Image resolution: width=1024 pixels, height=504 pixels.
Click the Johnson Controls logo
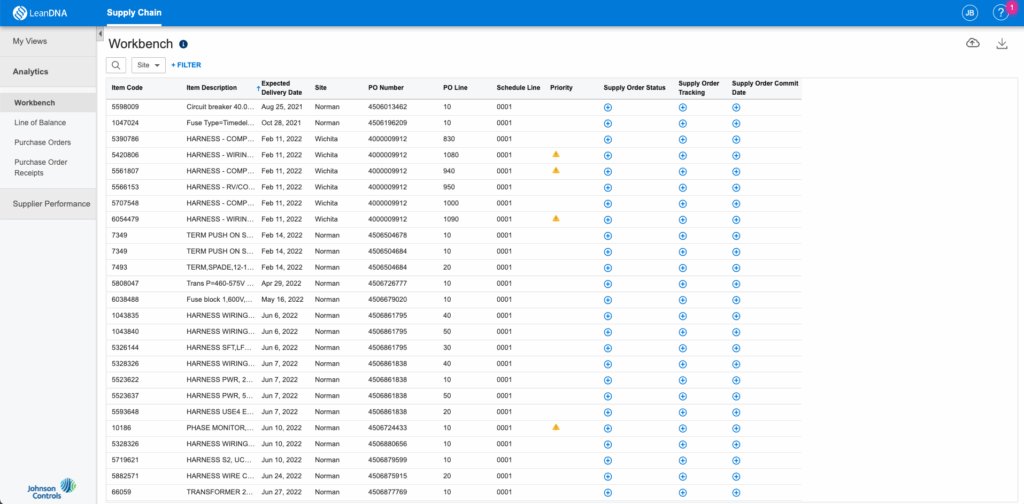point(52,489)
